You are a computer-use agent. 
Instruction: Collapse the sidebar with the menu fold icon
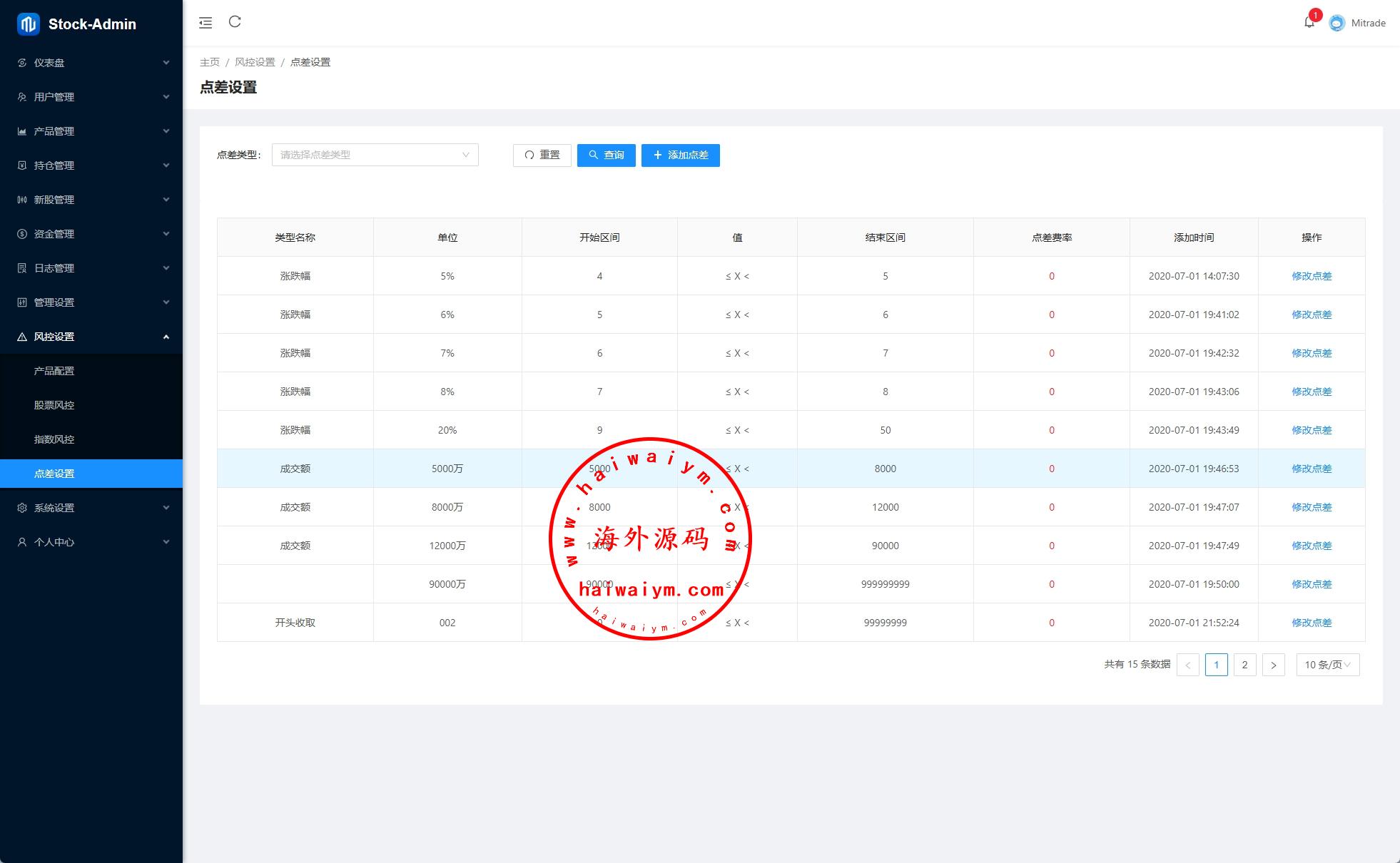tap(206, 23)
